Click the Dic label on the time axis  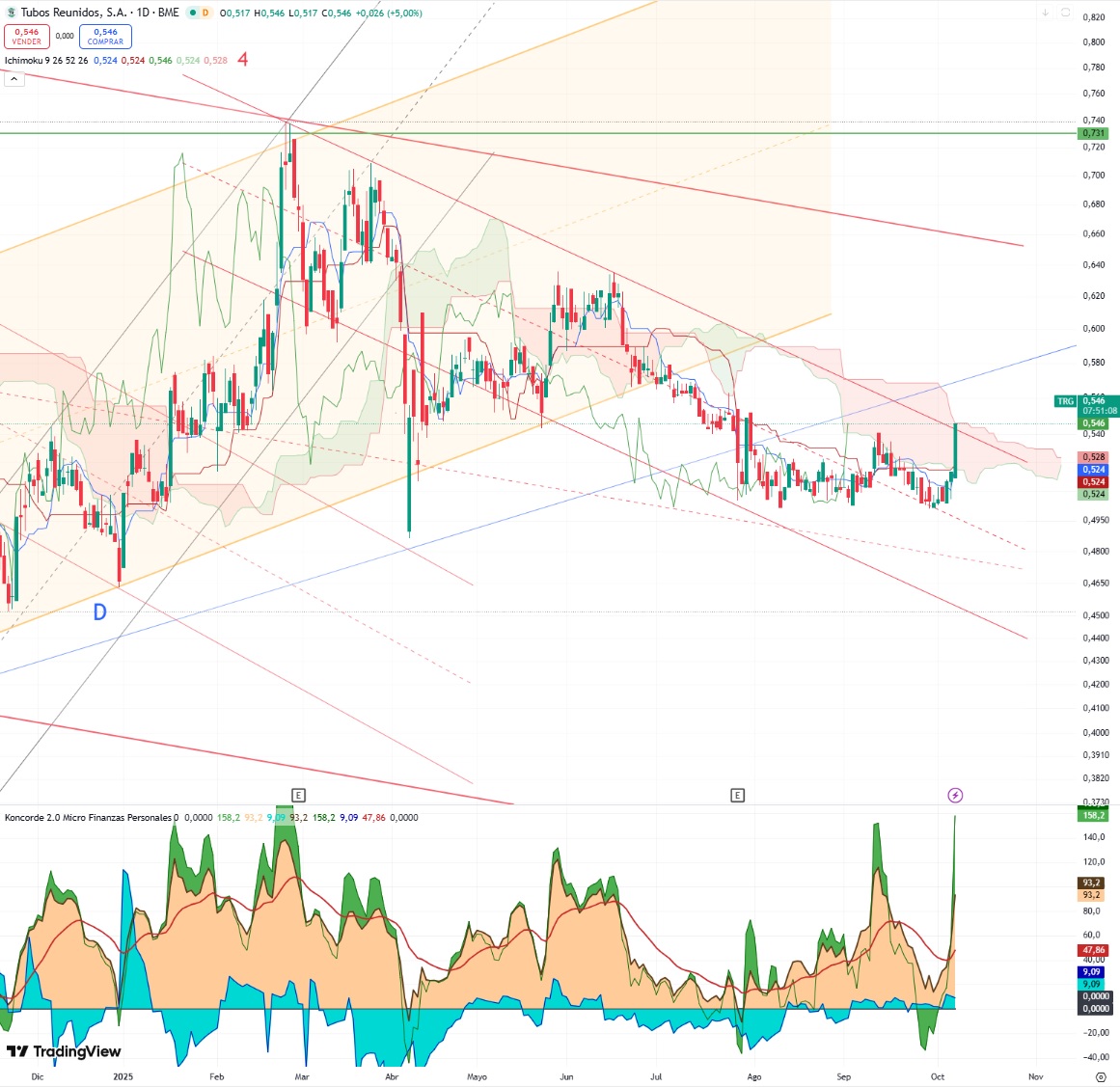point(38,1077)
